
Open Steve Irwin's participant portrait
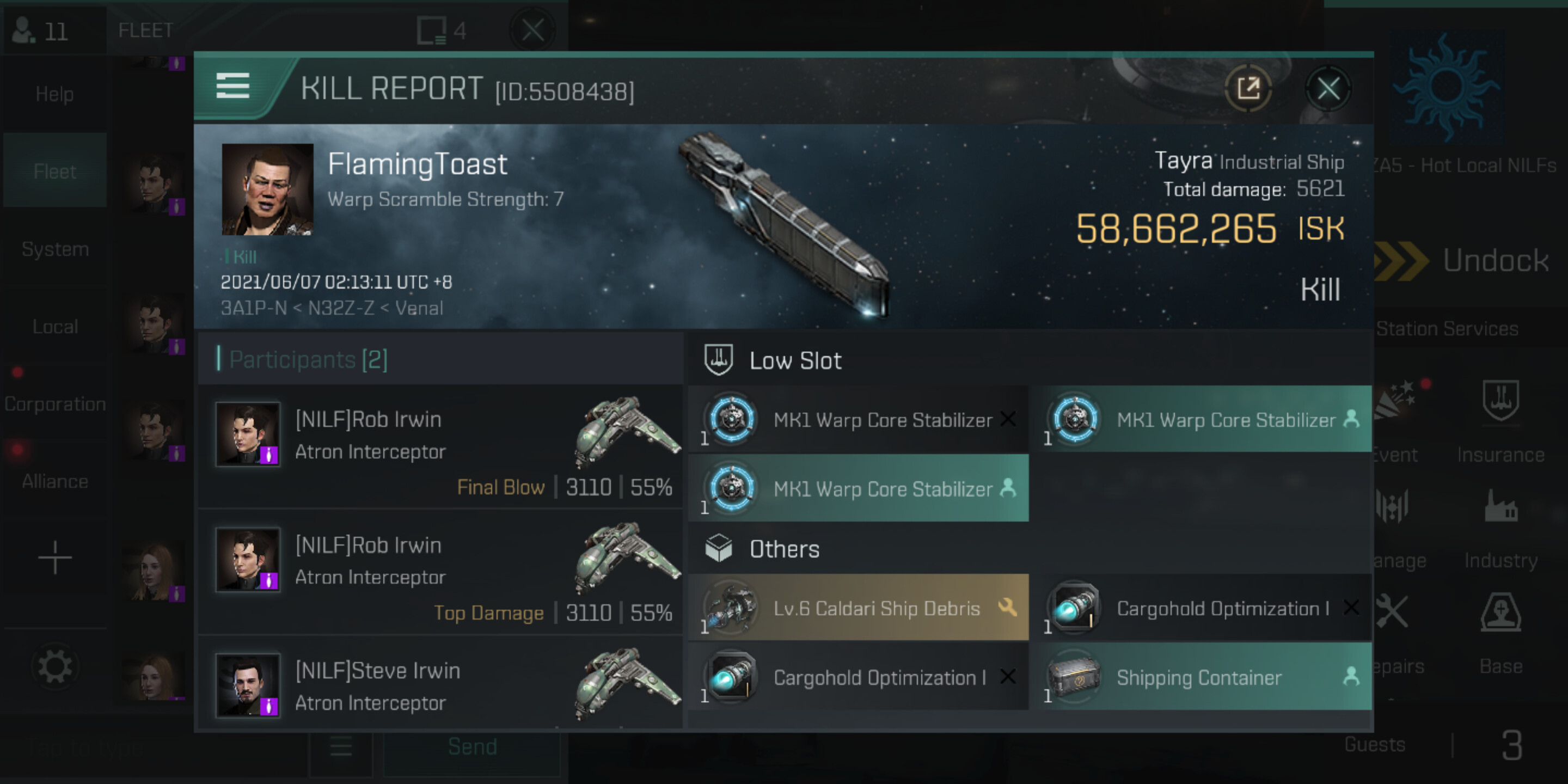[x=248, y=685]
